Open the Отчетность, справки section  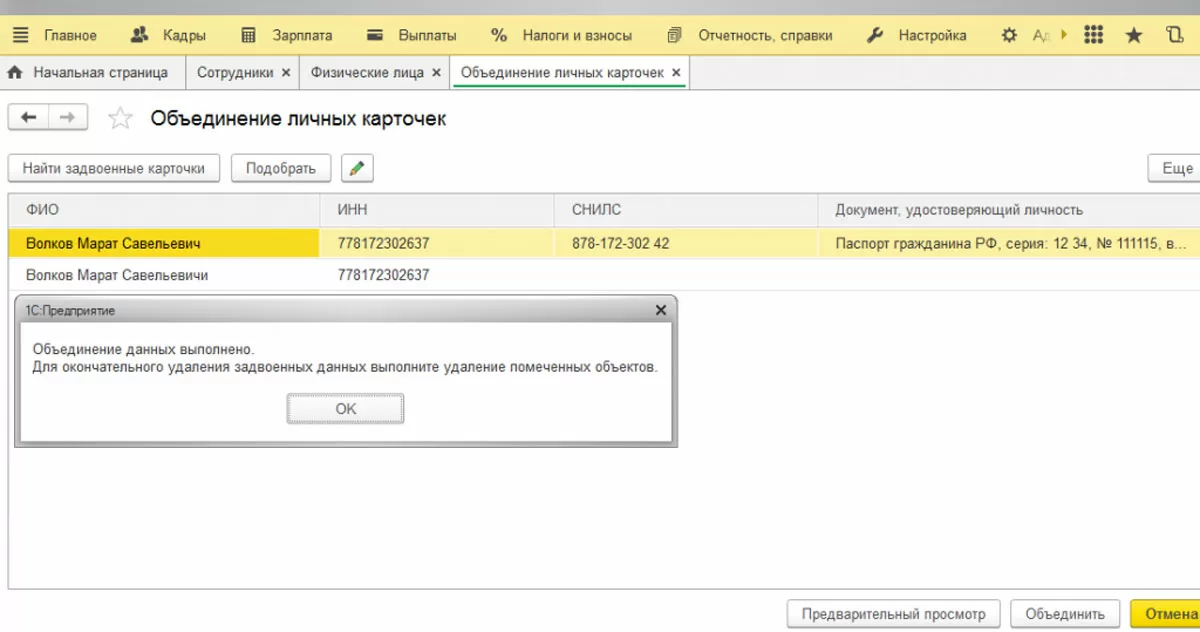(x=749, y=35)
